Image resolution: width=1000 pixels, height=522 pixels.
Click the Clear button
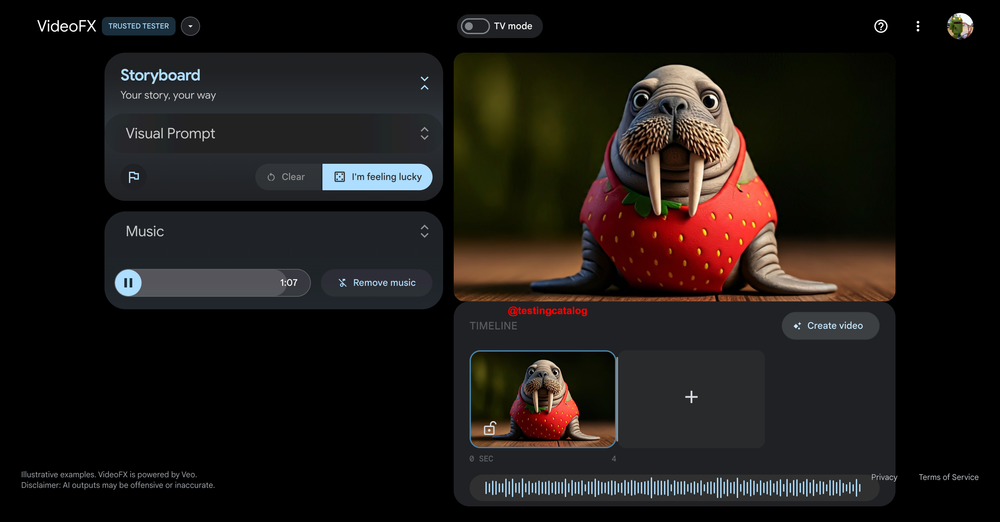click(288, 177)
